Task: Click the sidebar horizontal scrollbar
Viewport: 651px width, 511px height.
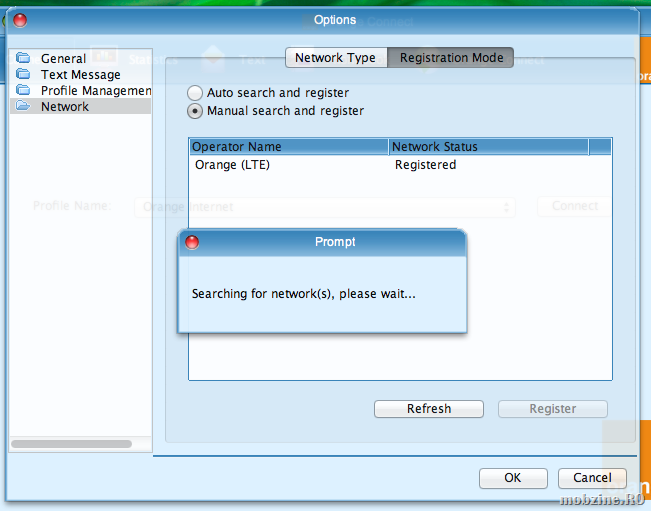Action: [x=71, y=443]
